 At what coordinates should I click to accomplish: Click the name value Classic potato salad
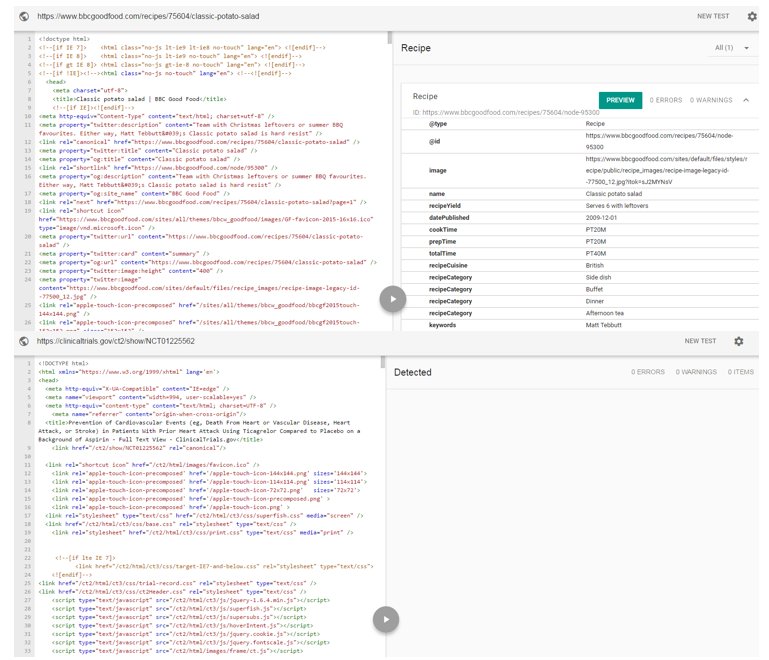pos(614,194)
